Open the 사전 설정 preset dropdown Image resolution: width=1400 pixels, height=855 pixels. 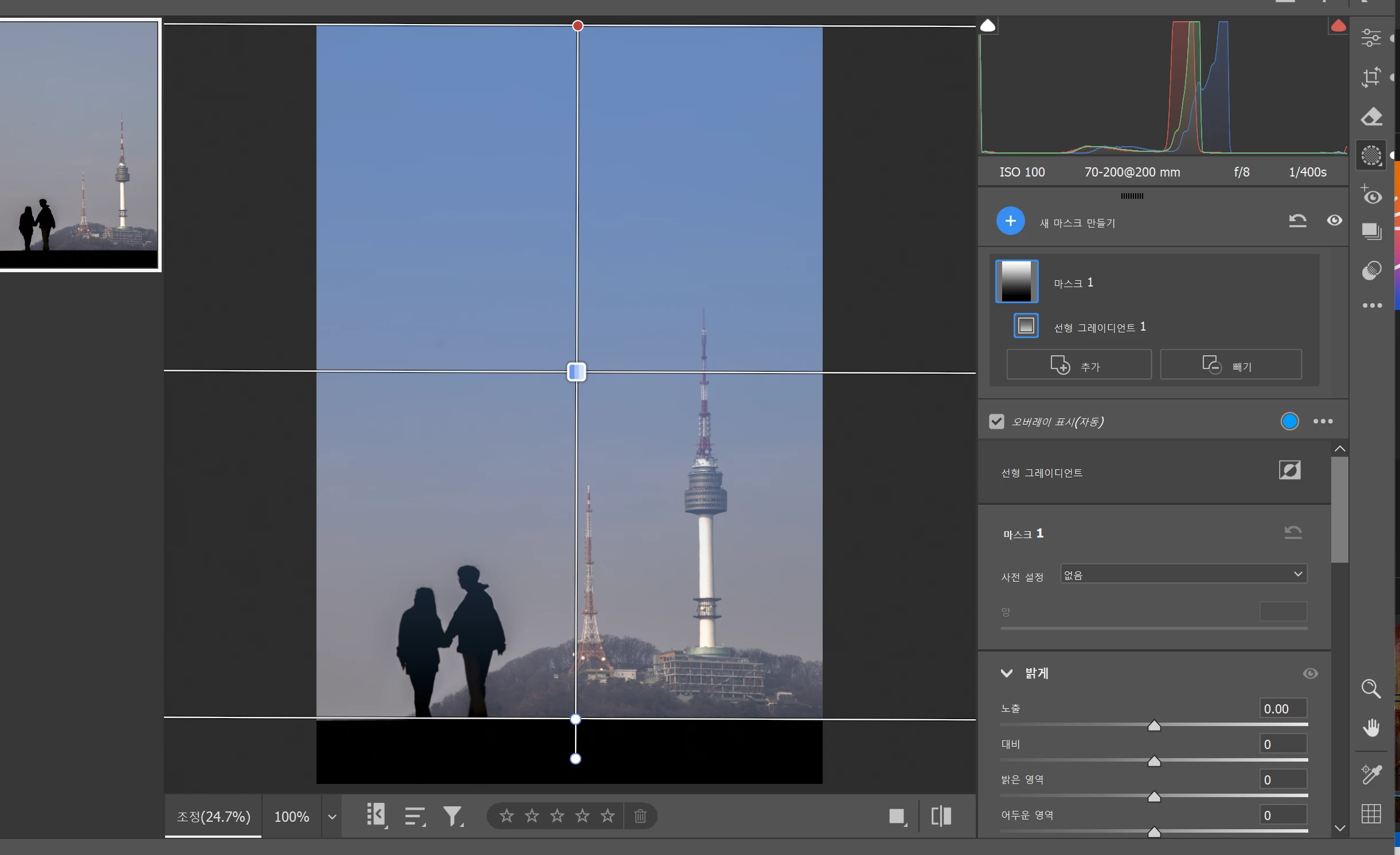pyautogui.click(x=1183, y=574)
